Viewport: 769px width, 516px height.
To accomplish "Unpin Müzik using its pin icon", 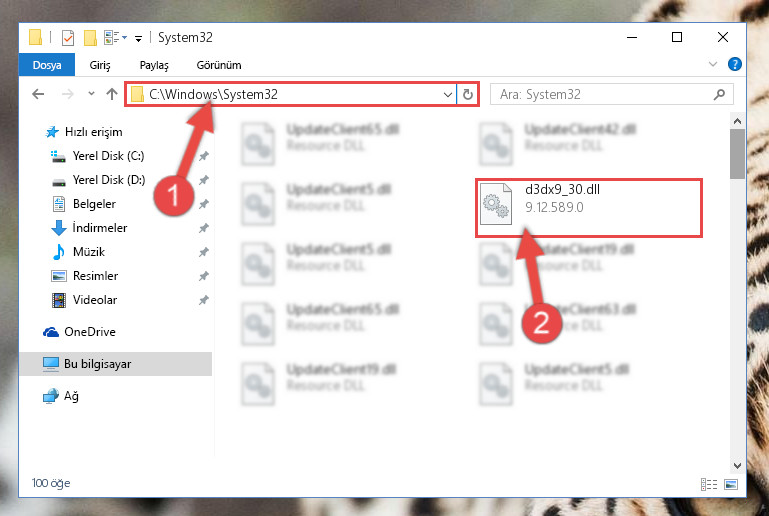I will [204, 252].
